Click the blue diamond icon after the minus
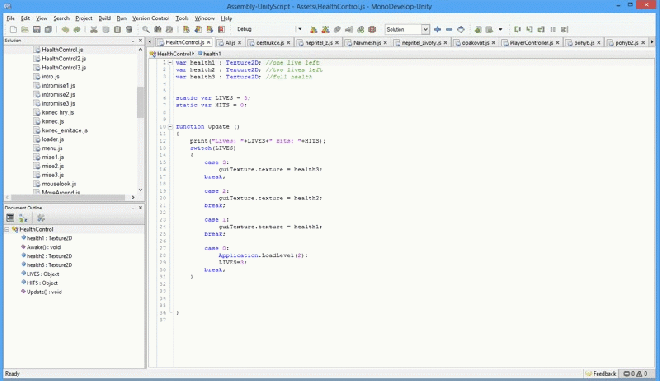Viewport: 660px width, 381px height. coord(461,29)
